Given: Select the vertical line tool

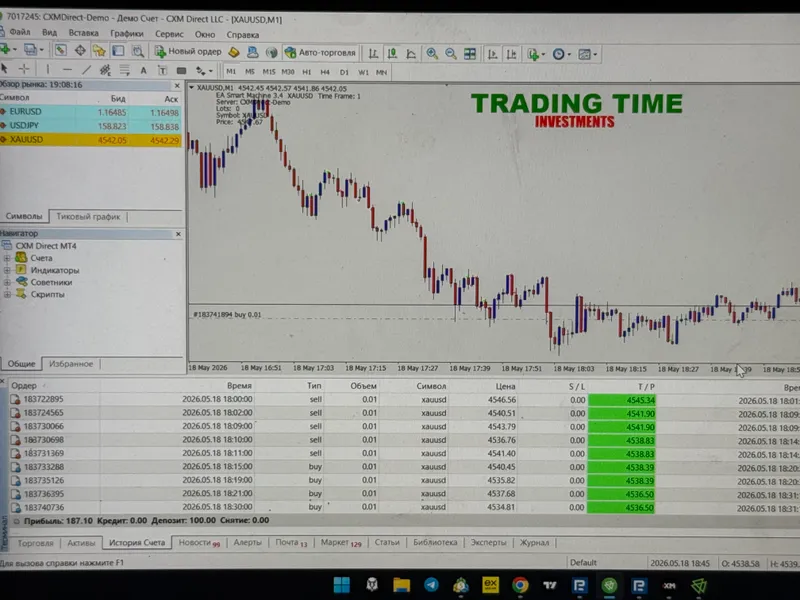Looking at the screenshot, I should (47, 69).
